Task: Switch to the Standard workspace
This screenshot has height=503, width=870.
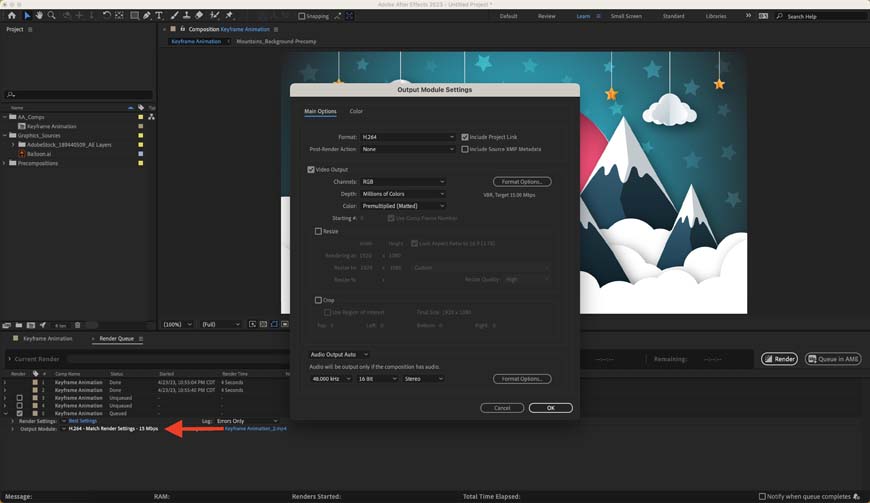Action: coord(673,16)
